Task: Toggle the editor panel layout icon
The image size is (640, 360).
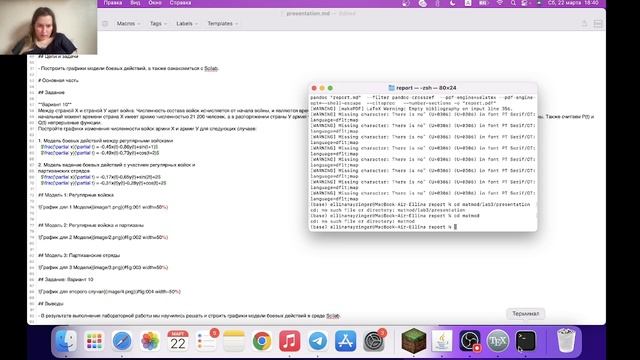Action: pos(598,24)
